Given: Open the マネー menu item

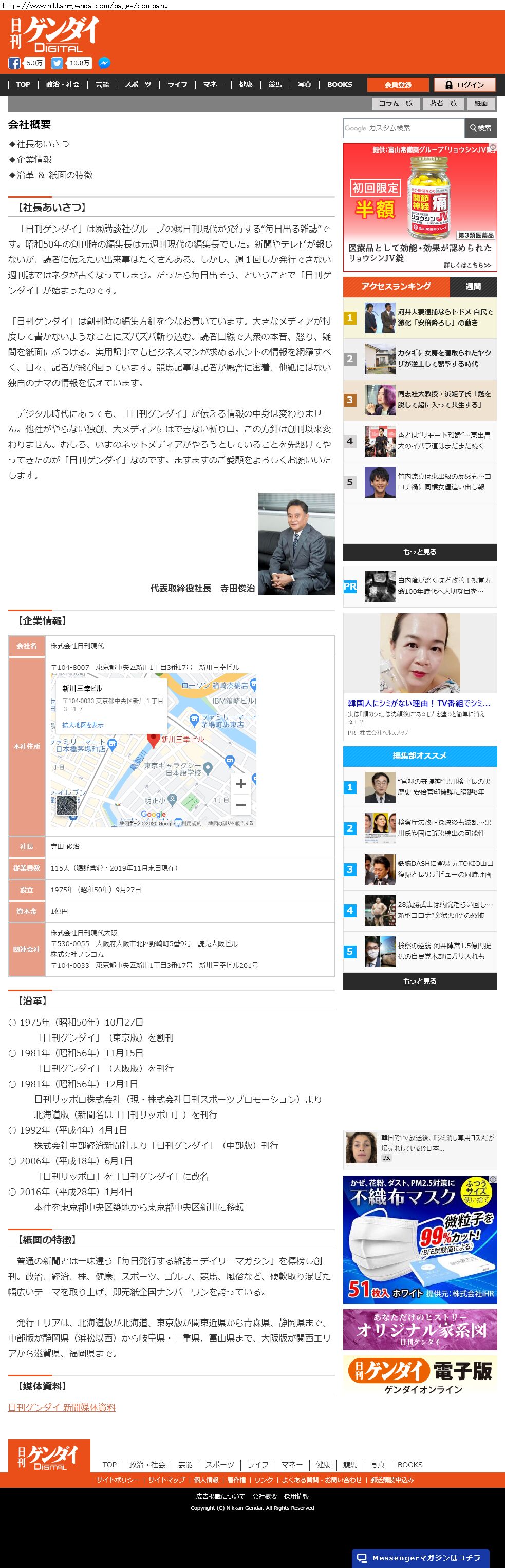Looking at the screenshot, I should coord(213,85).
